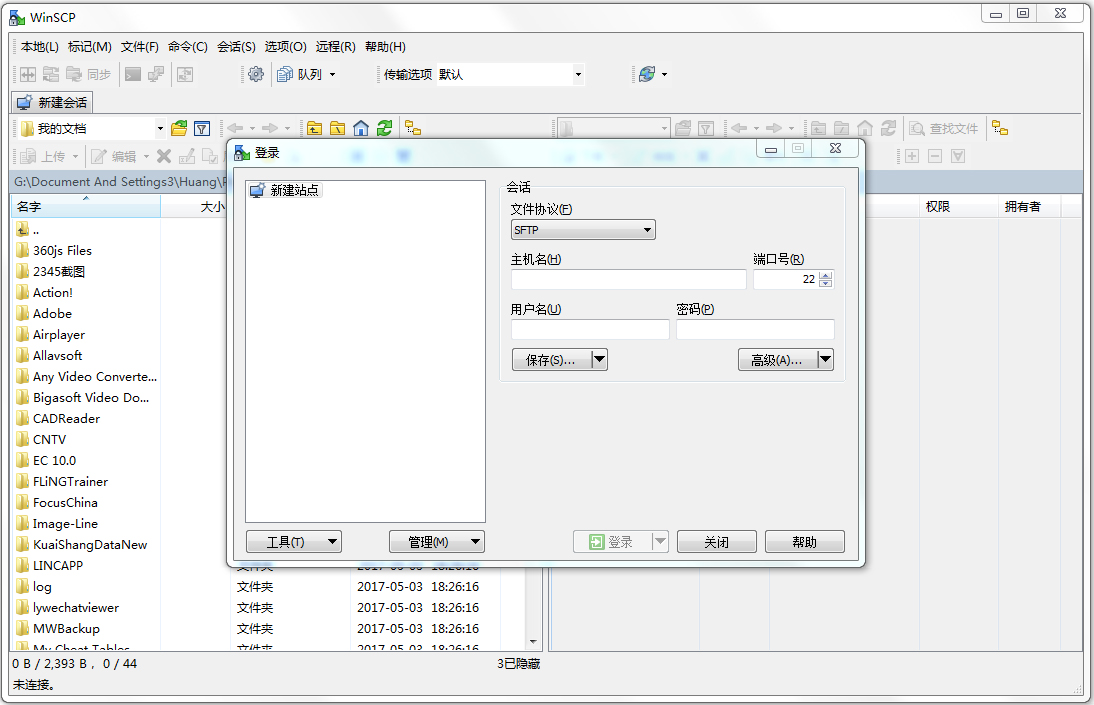Click the 主机名 host name input field
This screenshot has width=1094, height=705.
click(x=629, y=279)
